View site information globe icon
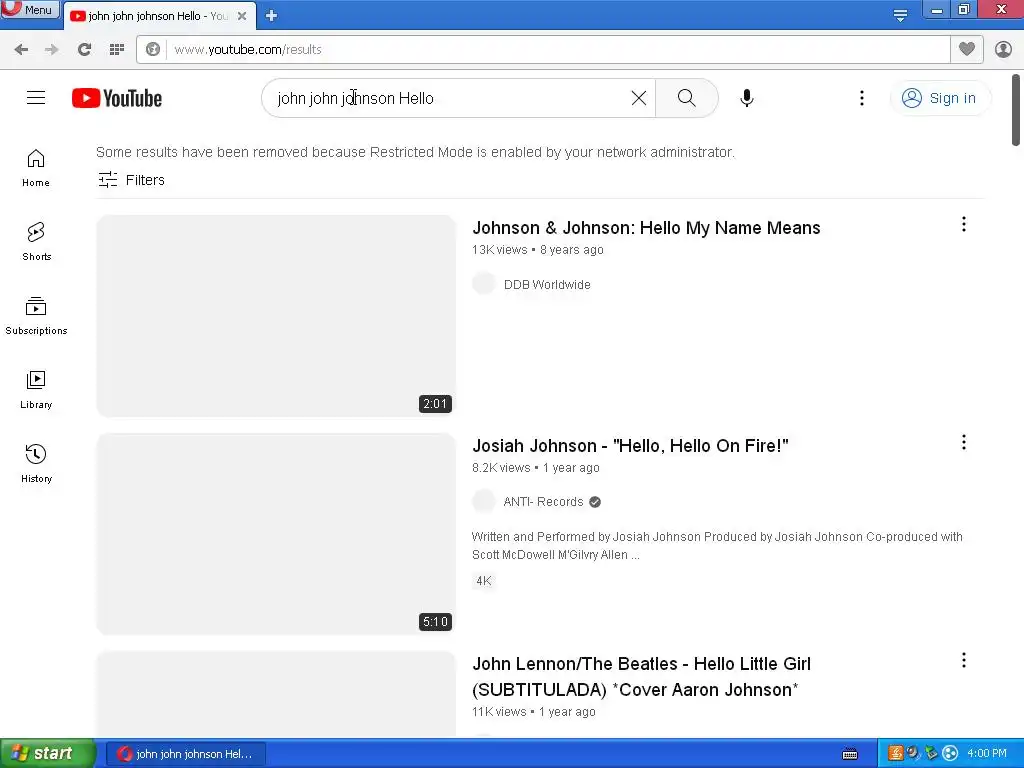This screenshot has height=768, width=1024. tap(153, 50)
